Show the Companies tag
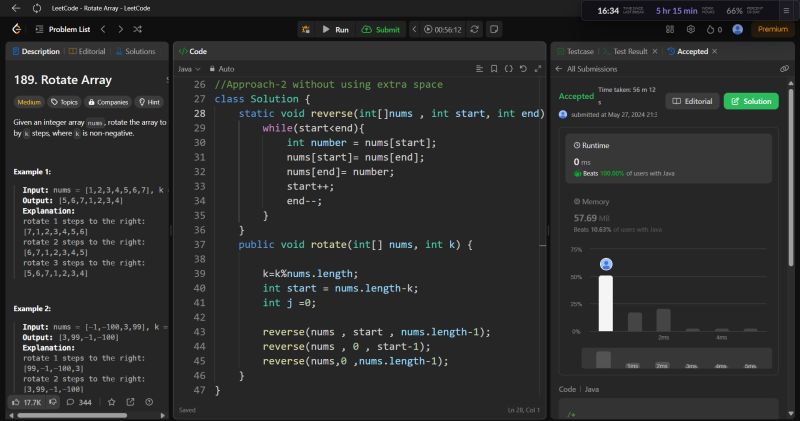The height and width of the screenshot is (421, 800). pyautogui.click(x=108, y=102)
